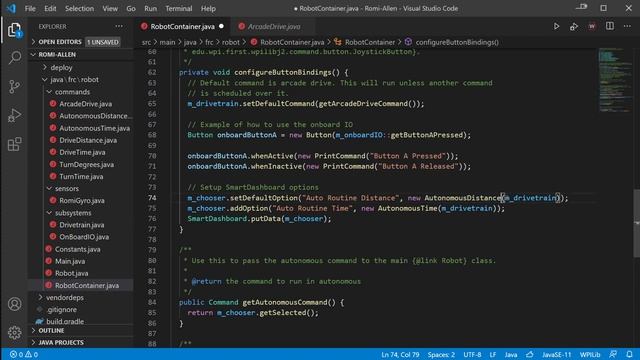Click JavaSE-11 runtime status item
The height and width of the screenshot is (360, 640).
pos(556,354)
